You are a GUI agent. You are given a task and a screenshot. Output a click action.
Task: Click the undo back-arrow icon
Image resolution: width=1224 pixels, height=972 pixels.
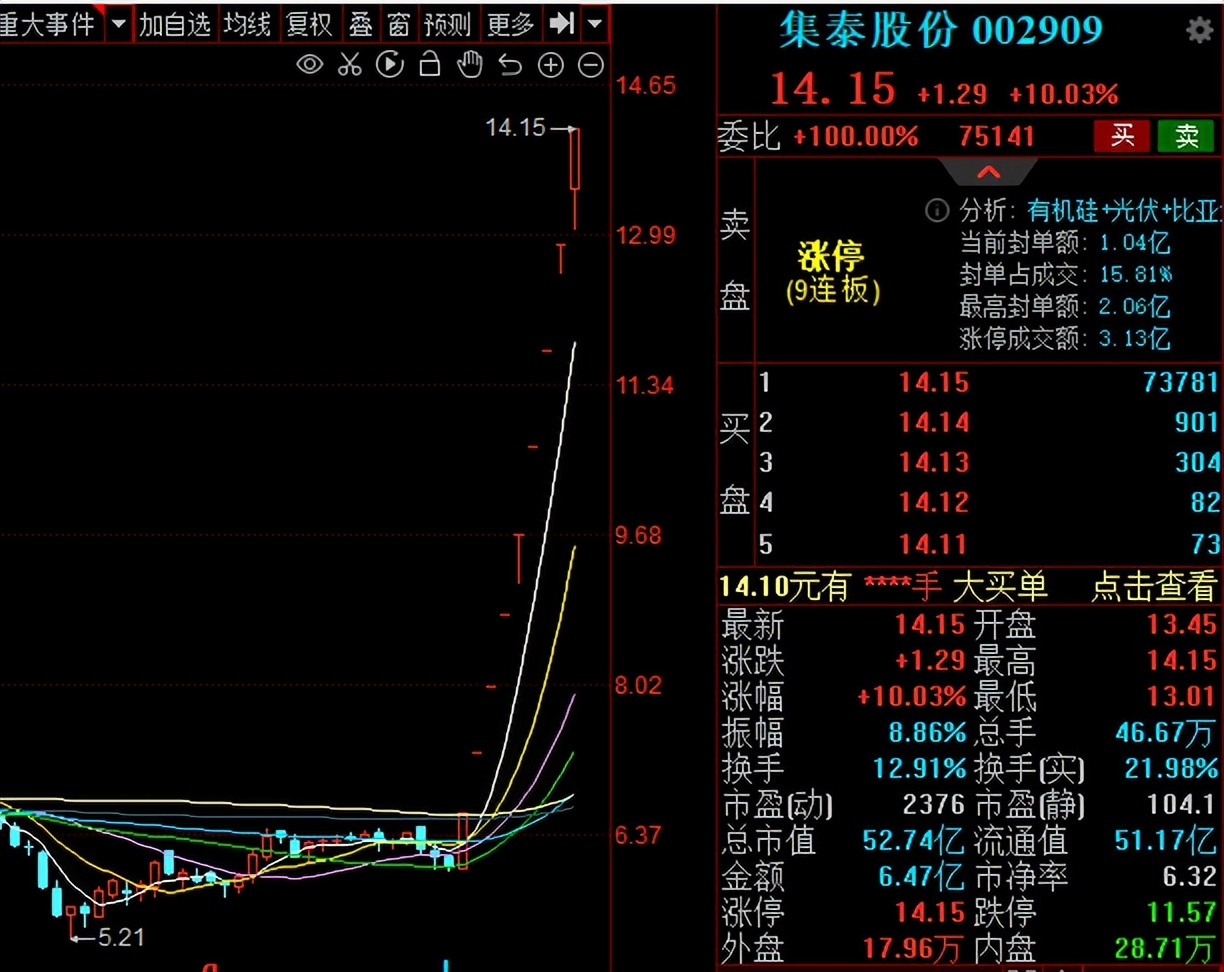(x=510, y=66)
